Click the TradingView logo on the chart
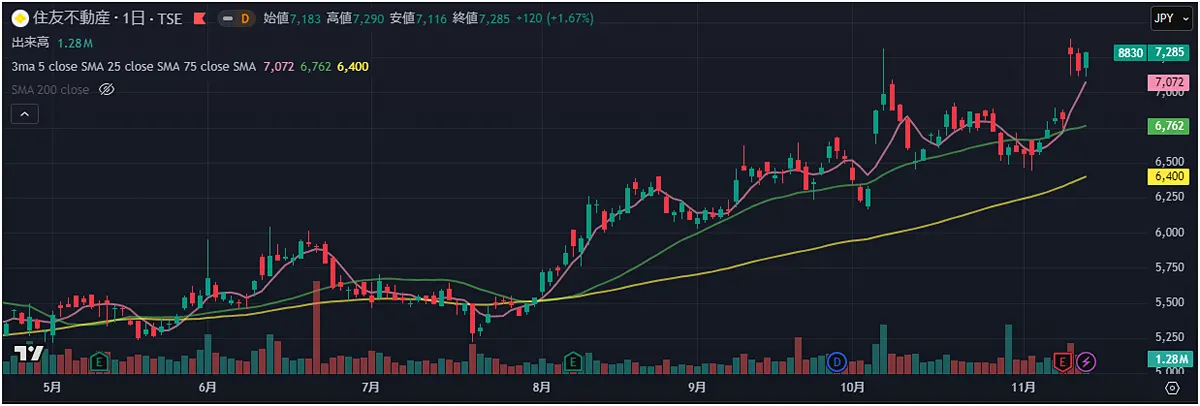The width and height of the screenshot is (1200, 406). pos(30,354)
